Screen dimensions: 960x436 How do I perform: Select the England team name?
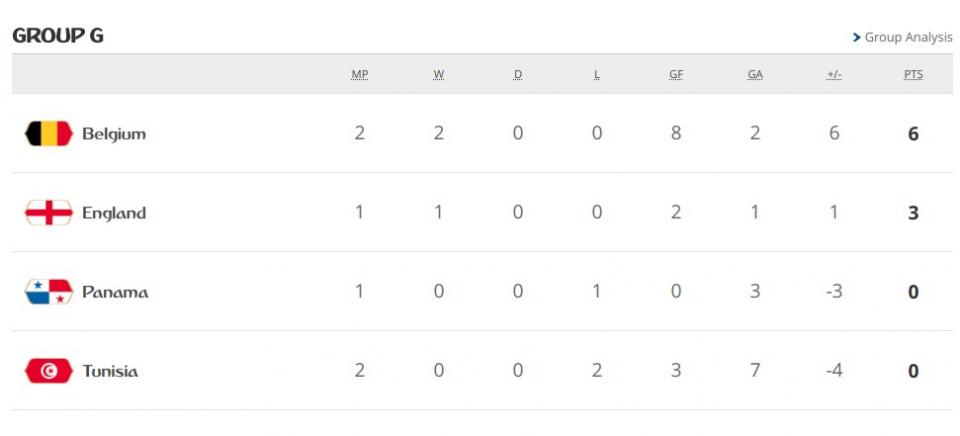point(114,213)
